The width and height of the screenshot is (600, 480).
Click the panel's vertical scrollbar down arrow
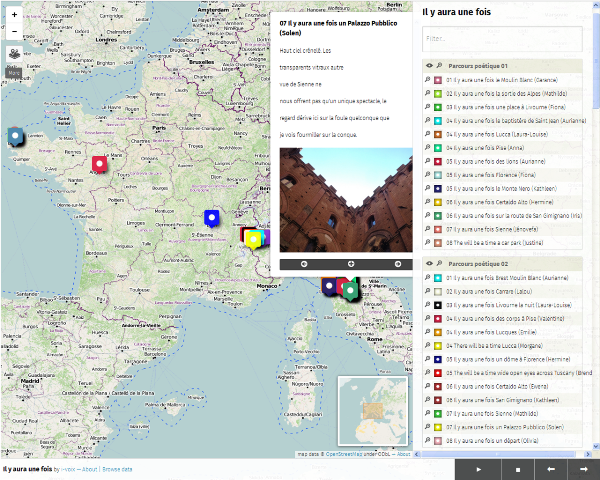click(596, 446)
